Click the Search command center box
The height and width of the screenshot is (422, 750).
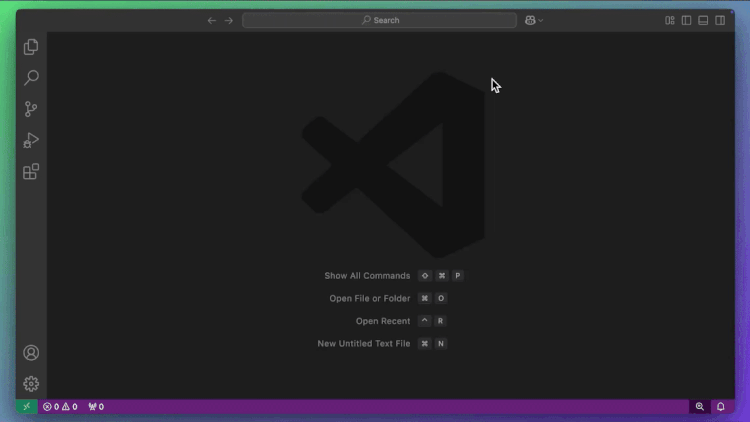(379, 20)
